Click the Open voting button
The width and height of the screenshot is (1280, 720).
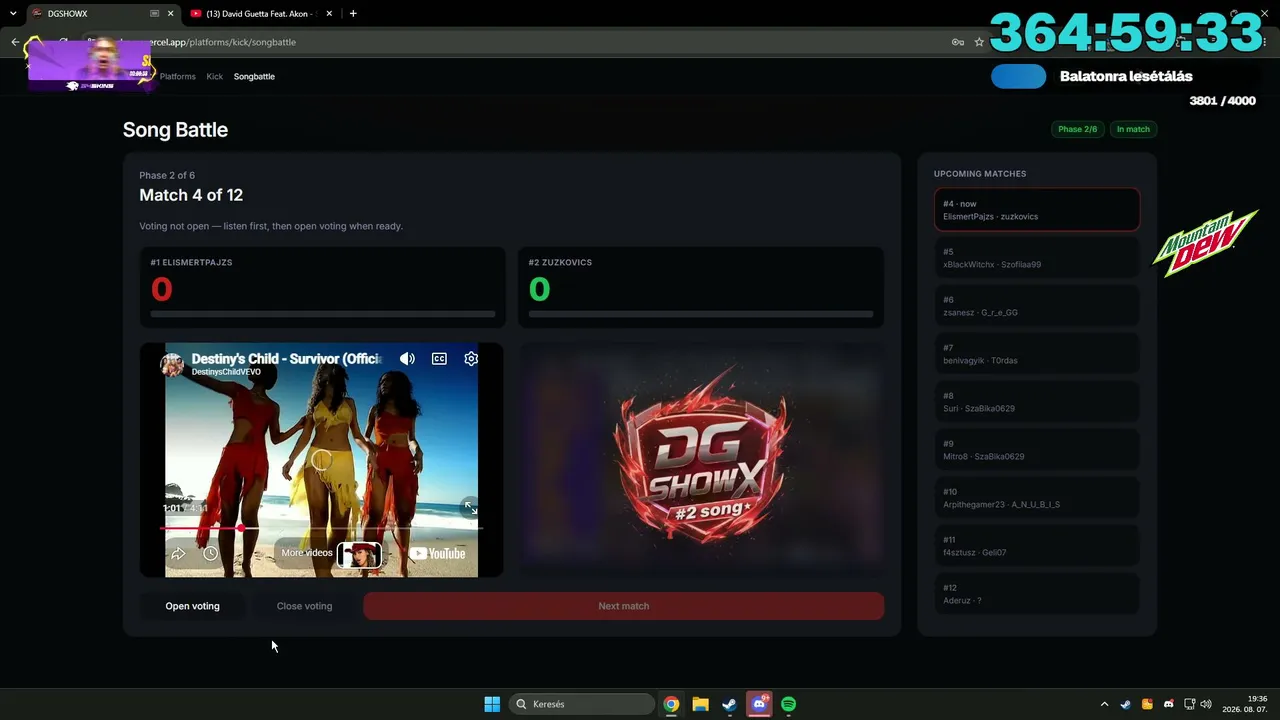192,606
